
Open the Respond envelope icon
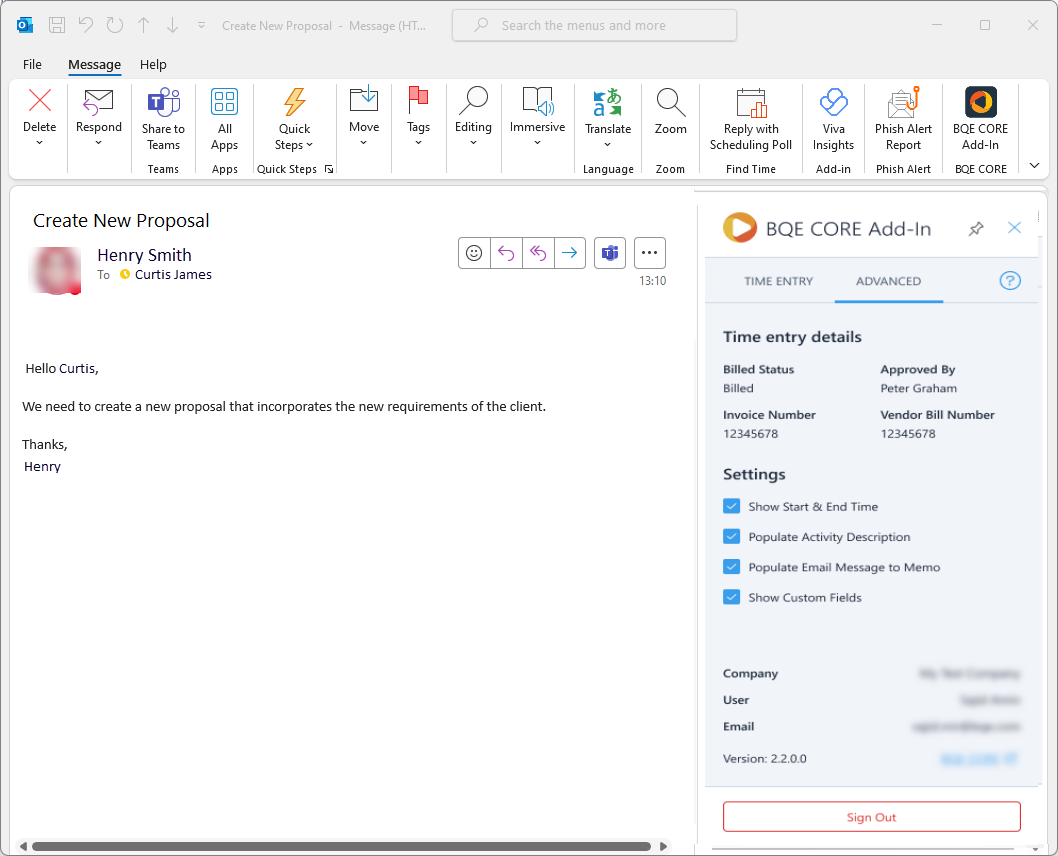99,102
